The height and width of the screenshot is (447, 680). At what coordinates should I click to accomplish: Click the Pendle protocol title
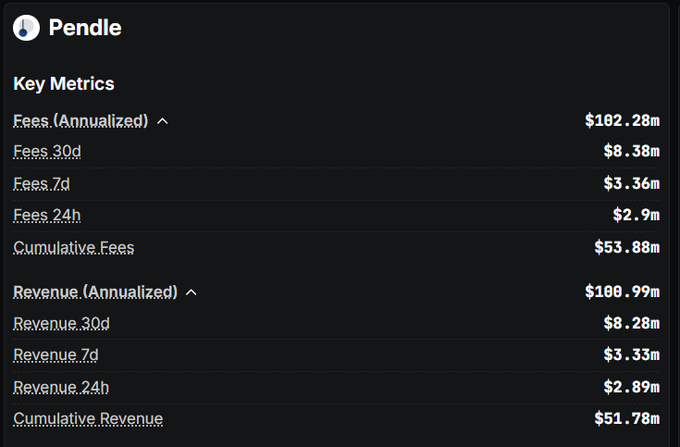pyautogui.click(x=85, y=28)
